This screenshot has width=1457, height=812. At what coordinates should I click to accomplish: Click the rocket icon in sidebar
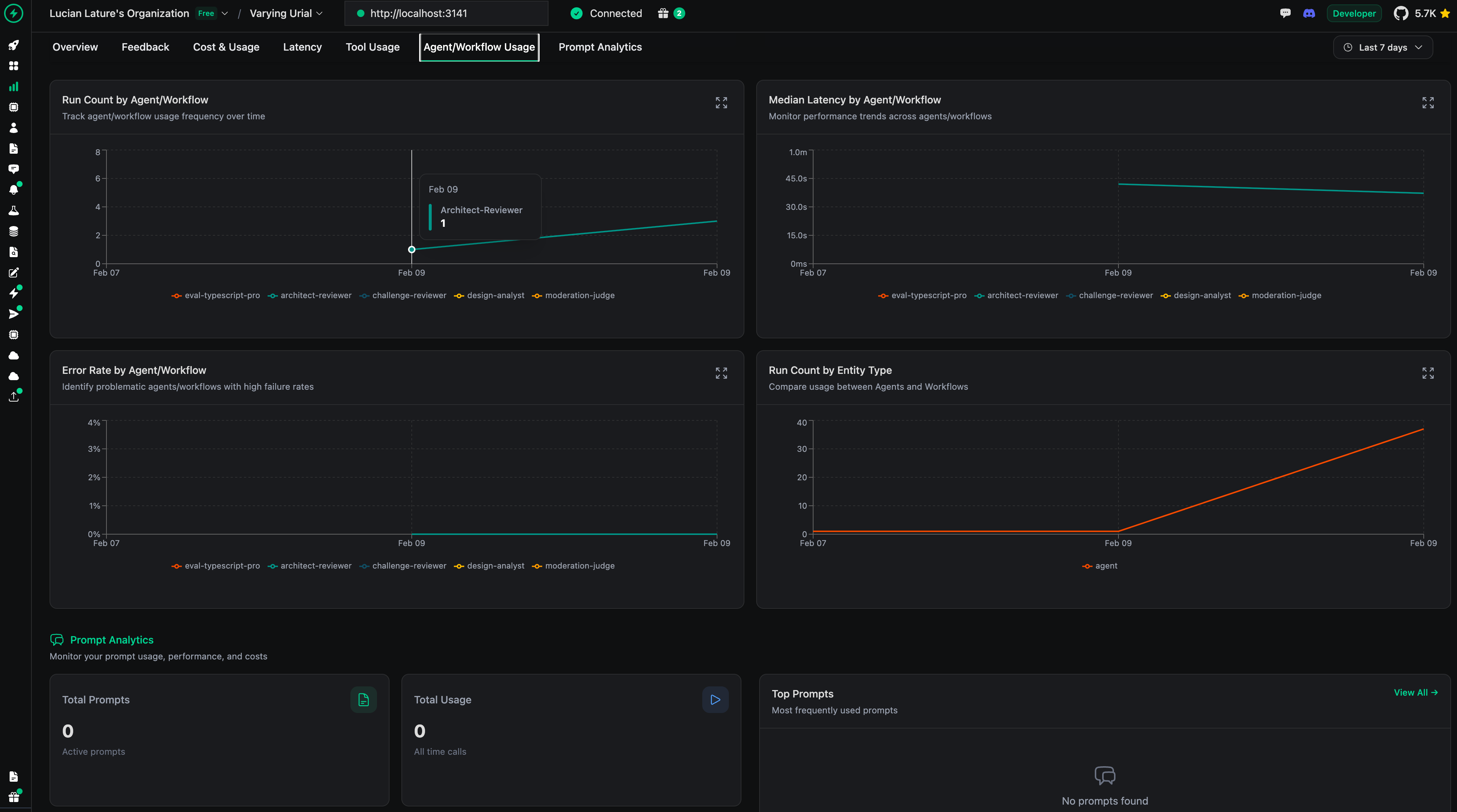tap(14, 45)
